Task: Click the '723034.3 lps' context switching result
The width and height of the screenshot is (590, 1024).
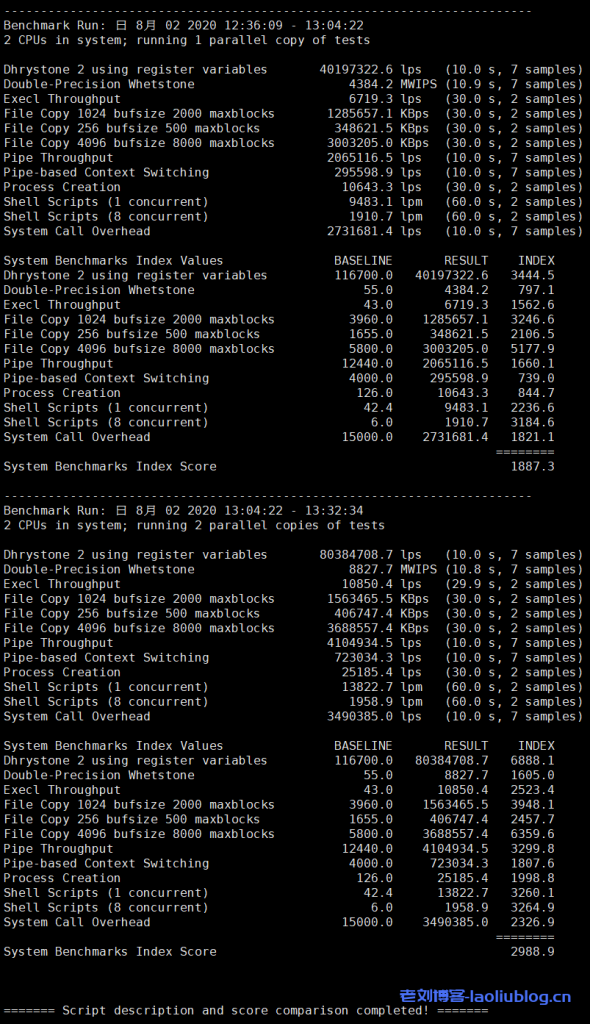Action: click(x=378, y=658)
